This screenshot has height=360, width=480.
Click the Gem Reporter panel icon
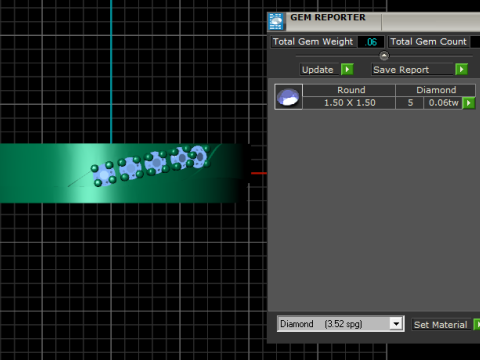point(276,22)
